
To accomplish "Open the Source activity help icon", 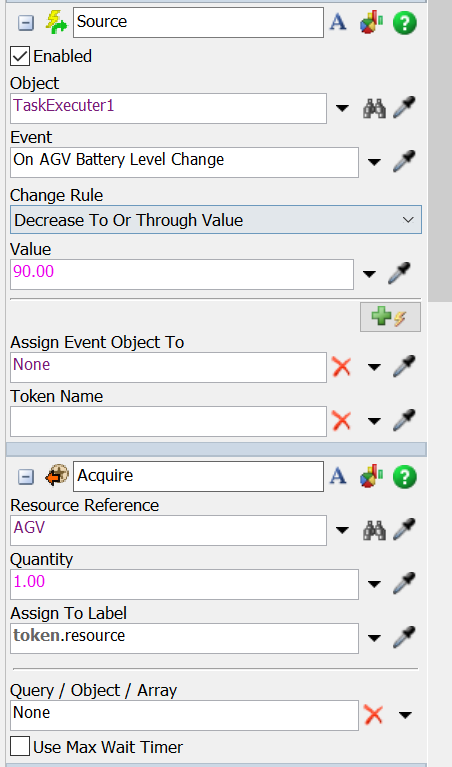I will click(x=405, y=23).
